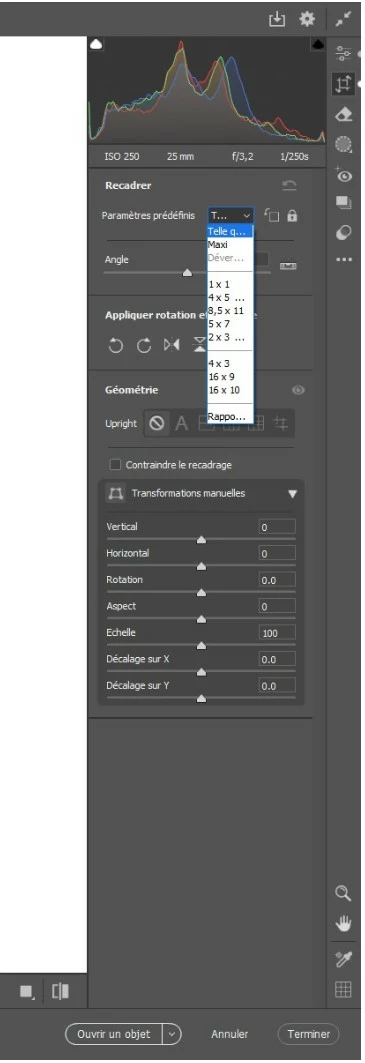
Task: Click the Echelle slider handle
Action: point(201,645)
